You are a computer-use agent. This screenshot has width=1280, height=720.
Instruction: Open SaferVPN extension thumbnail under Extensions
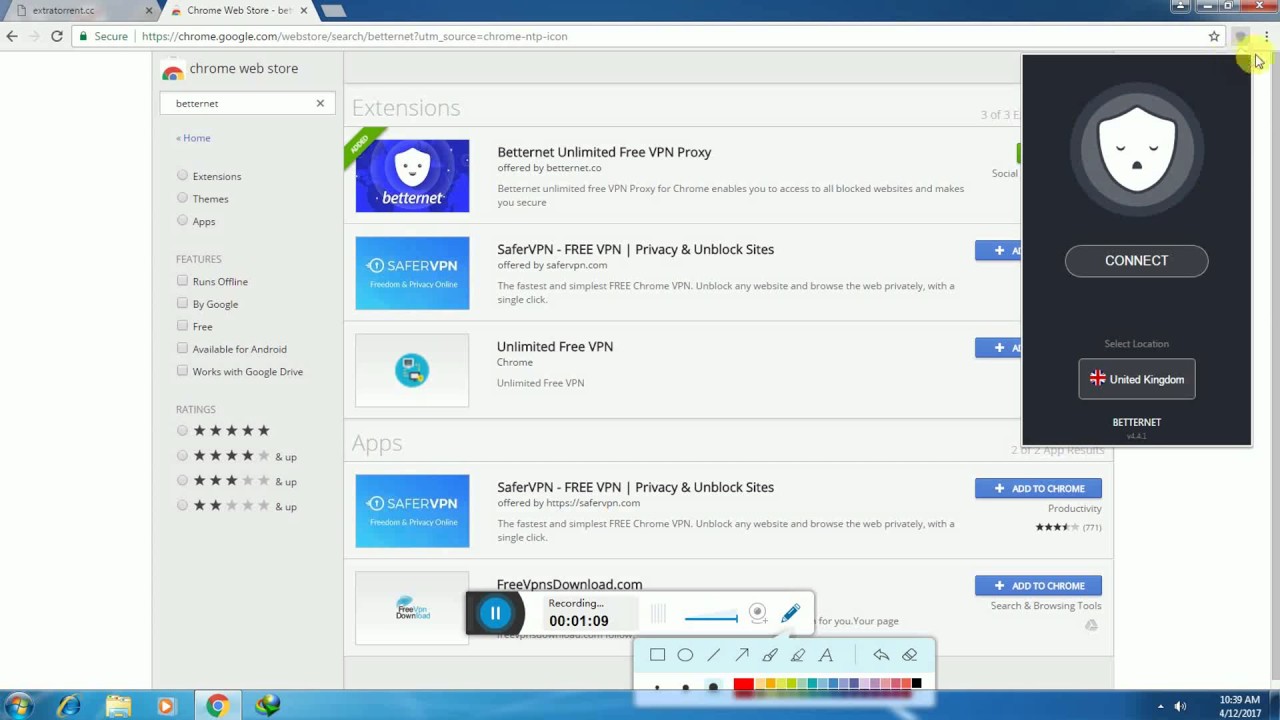[412, 273]
